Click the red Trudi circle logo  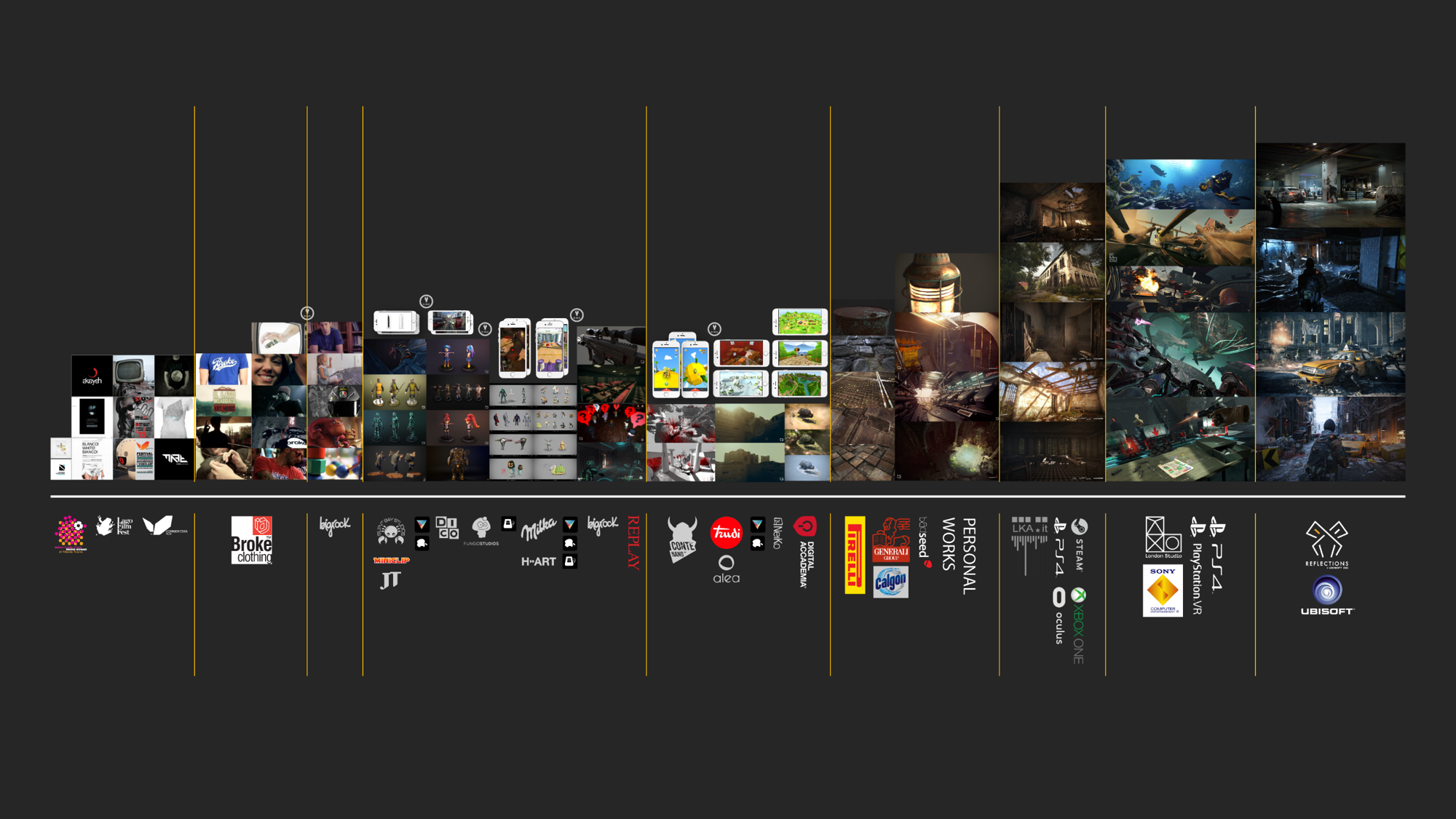(726, 533)
